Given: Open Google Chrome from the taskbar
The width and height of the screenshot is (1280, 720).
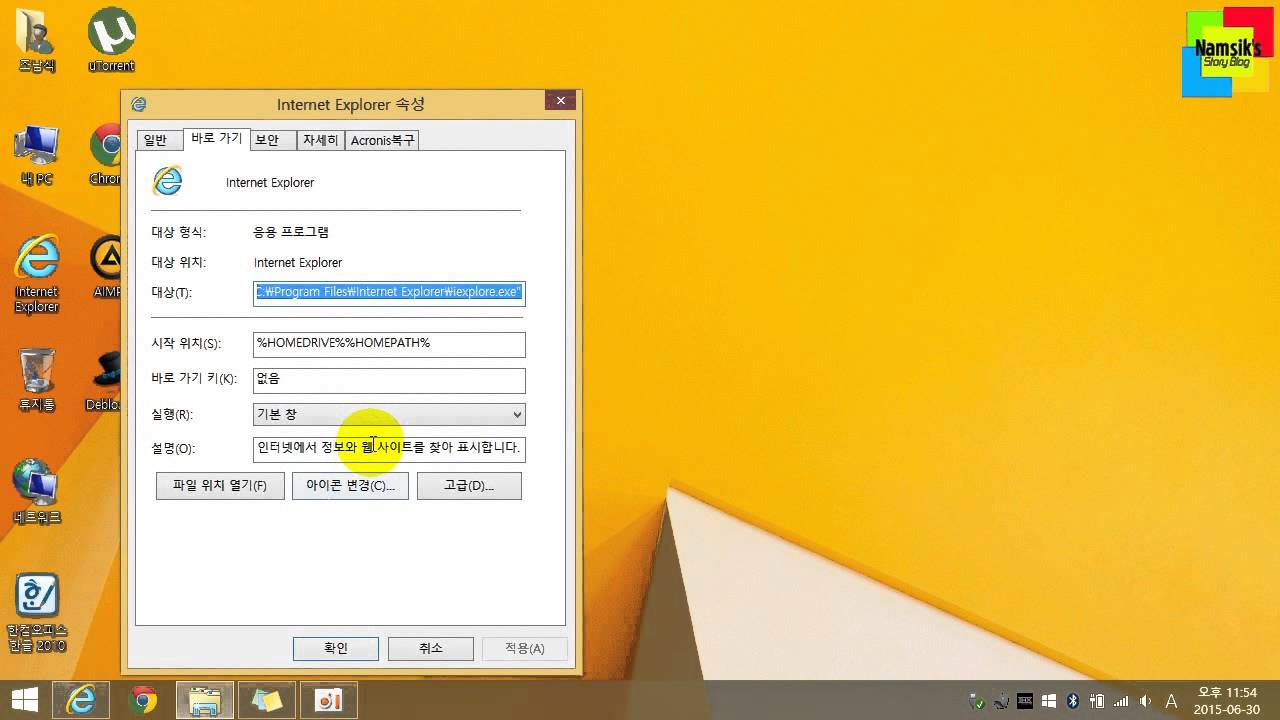Looking at the screenshot, I should click(x=143, y=700).
